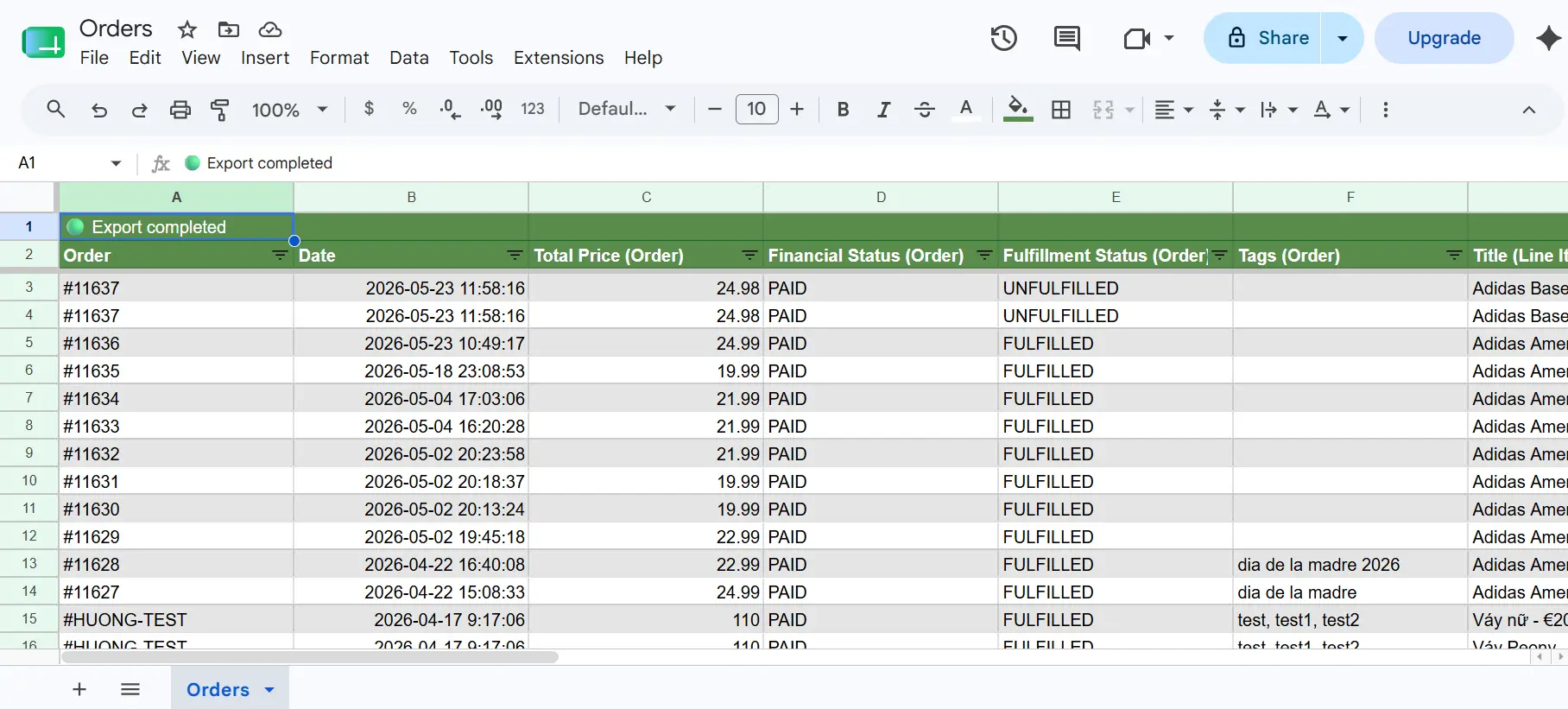Increase decimal places
The height and width of the screenshot is (709, 1568).
pos(491,109)
